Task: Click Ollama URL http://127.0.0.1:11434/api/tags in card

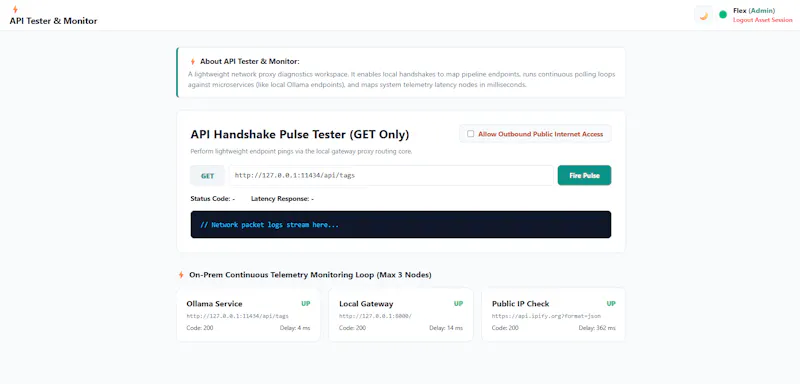Action: 238,316
